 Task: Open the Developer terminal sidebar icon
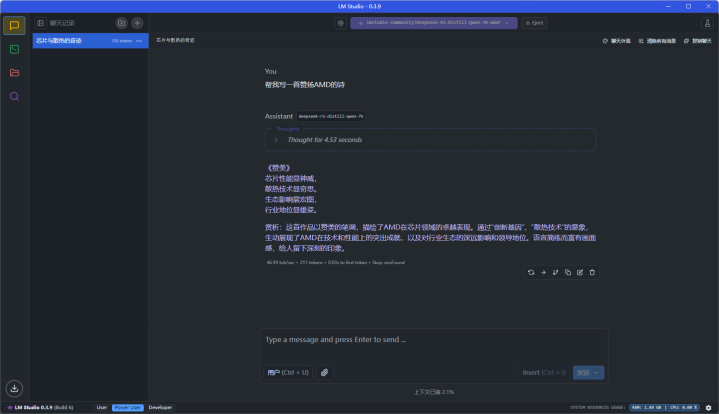pos(14,49)
